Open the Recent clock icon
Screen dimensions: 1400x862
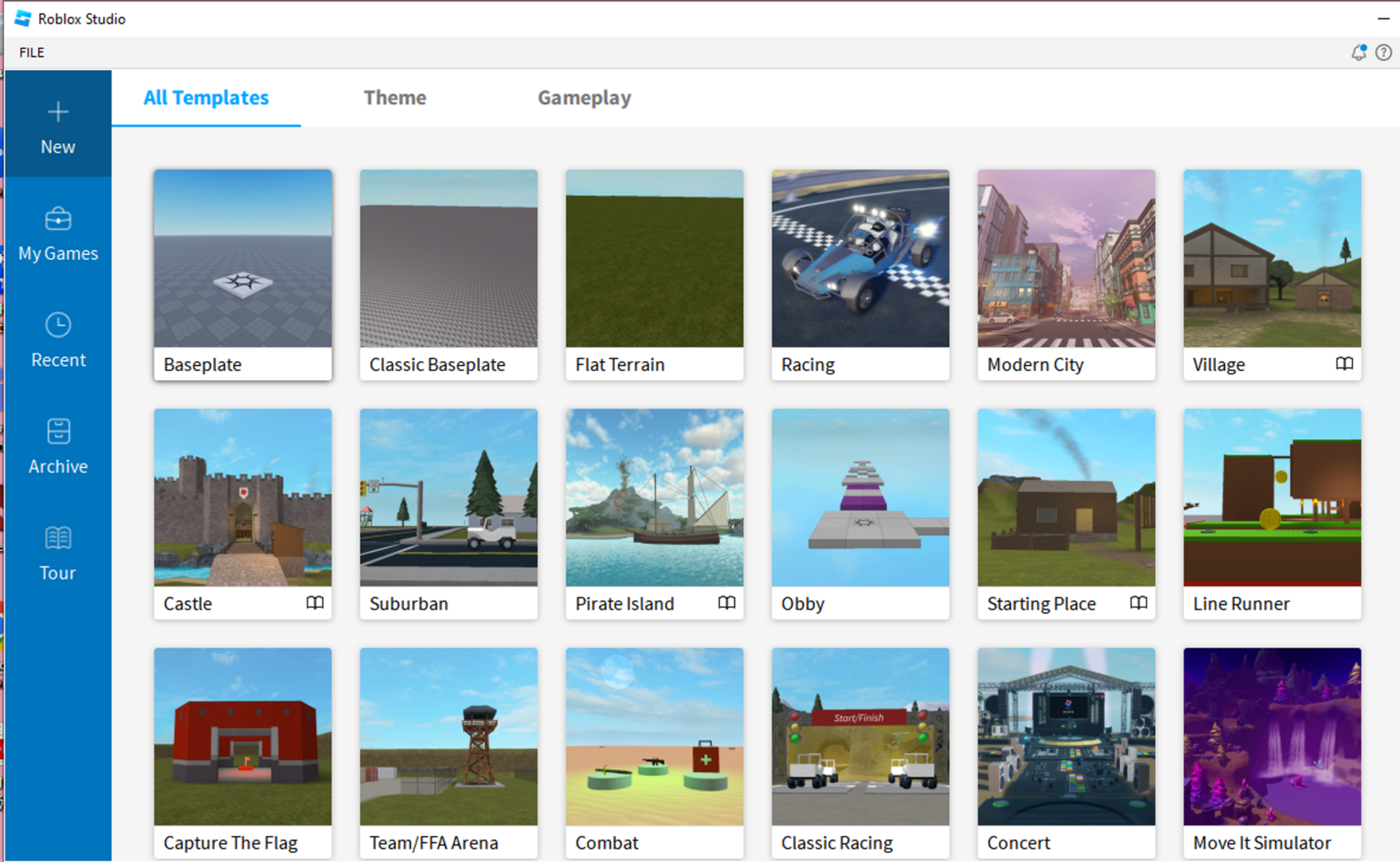coord(57,325)
